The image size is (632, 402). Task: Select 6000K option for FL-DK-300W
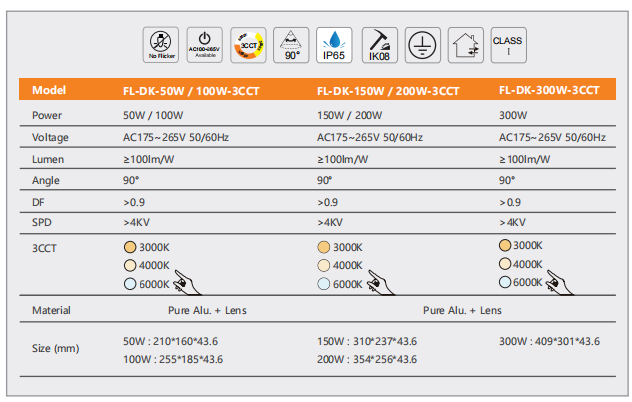click(505, 282)
